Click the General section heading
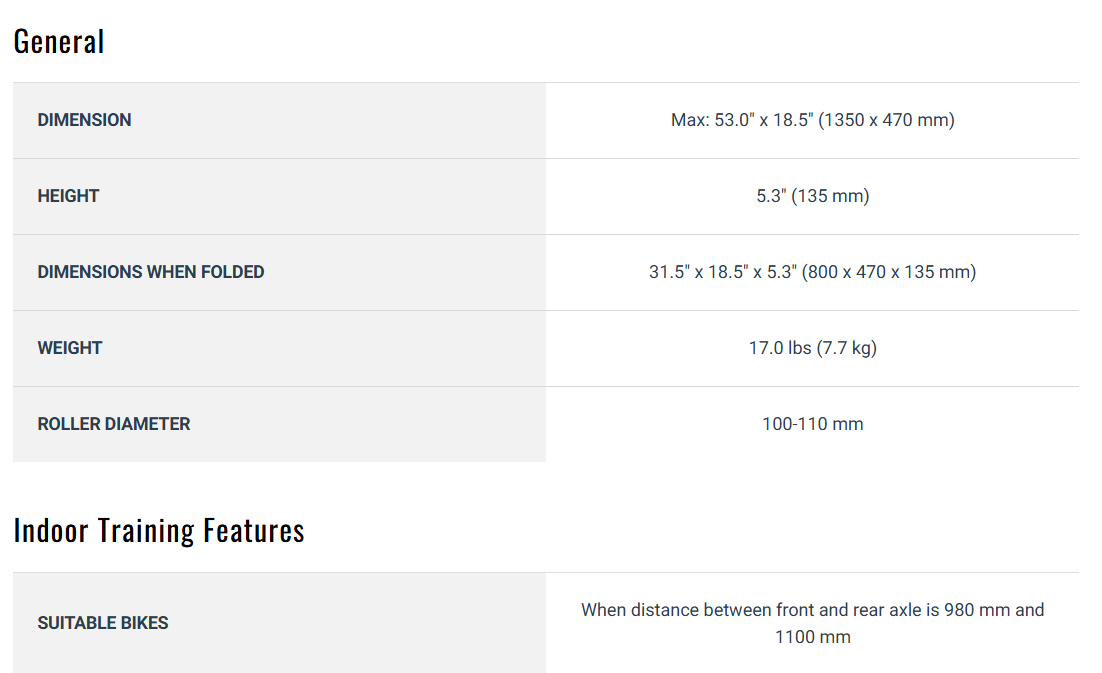 59,42
